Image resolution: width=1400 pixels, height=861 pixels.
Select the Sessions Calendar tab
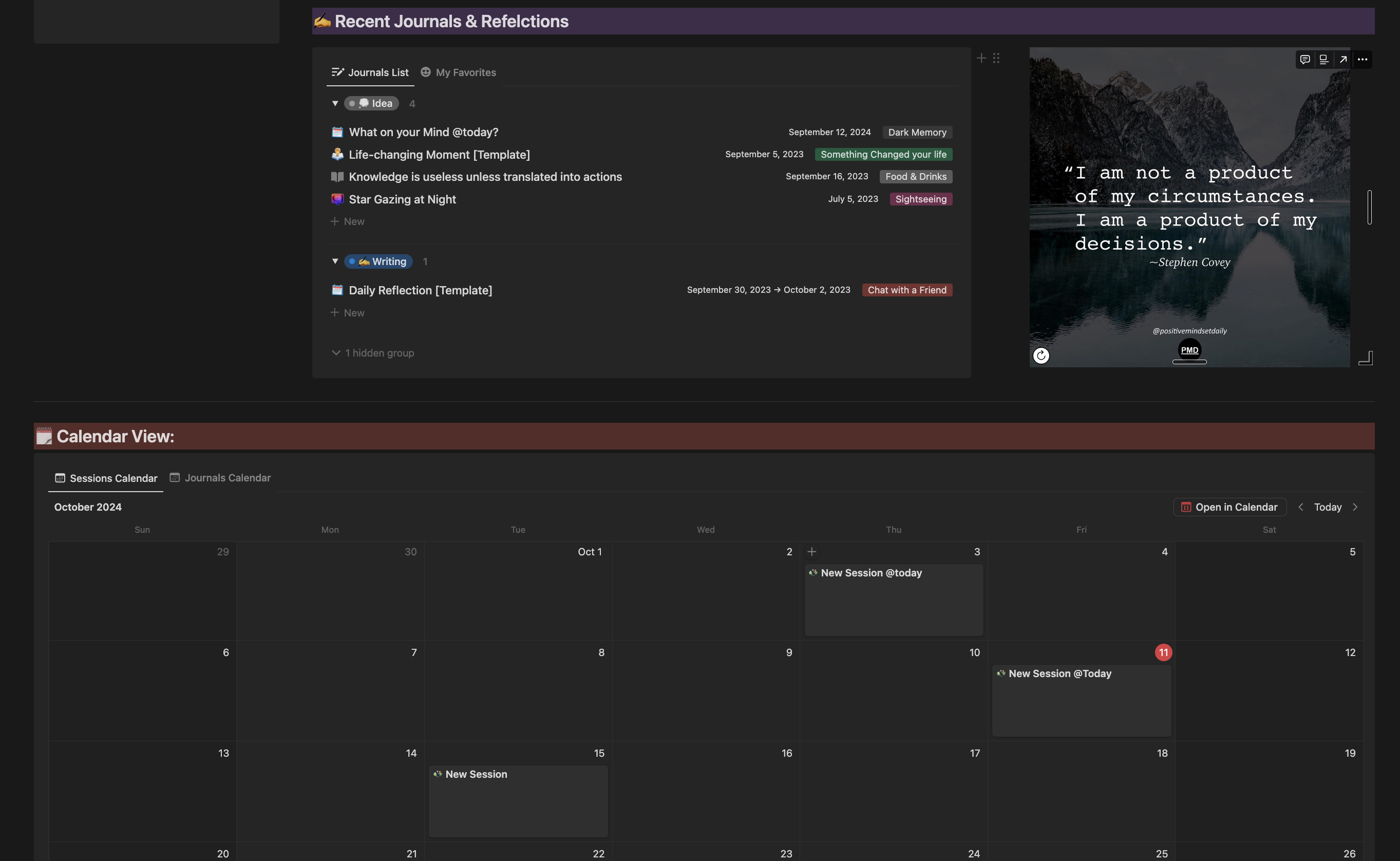106,478
